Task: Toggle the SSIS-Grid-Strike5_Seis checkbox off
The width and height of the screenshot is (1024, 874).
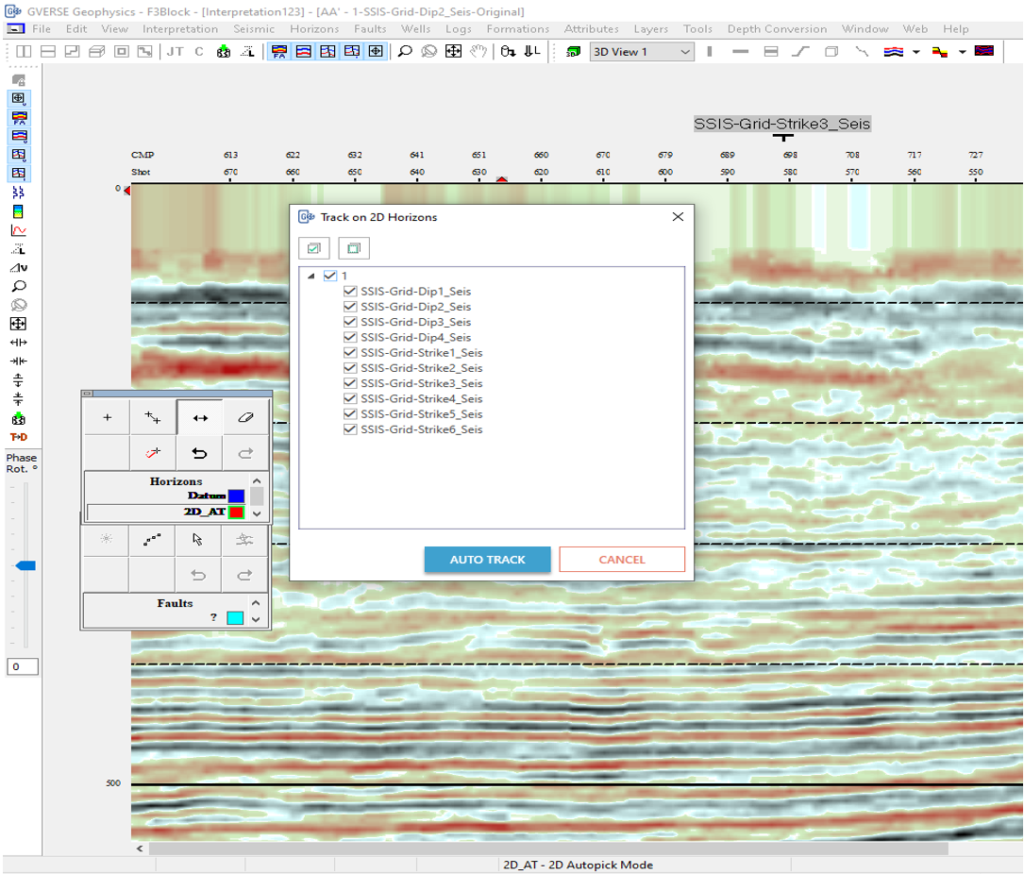Action: coord(350,413)
